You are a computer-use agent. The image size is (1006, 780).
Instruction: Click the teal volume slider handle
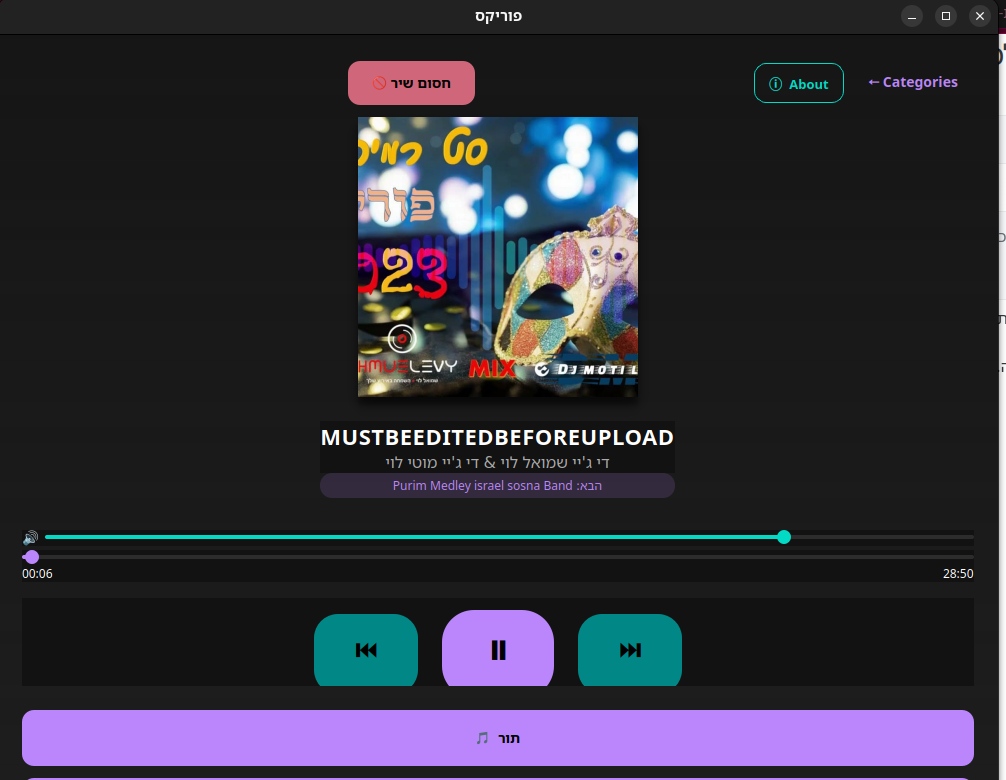[784, 537]
